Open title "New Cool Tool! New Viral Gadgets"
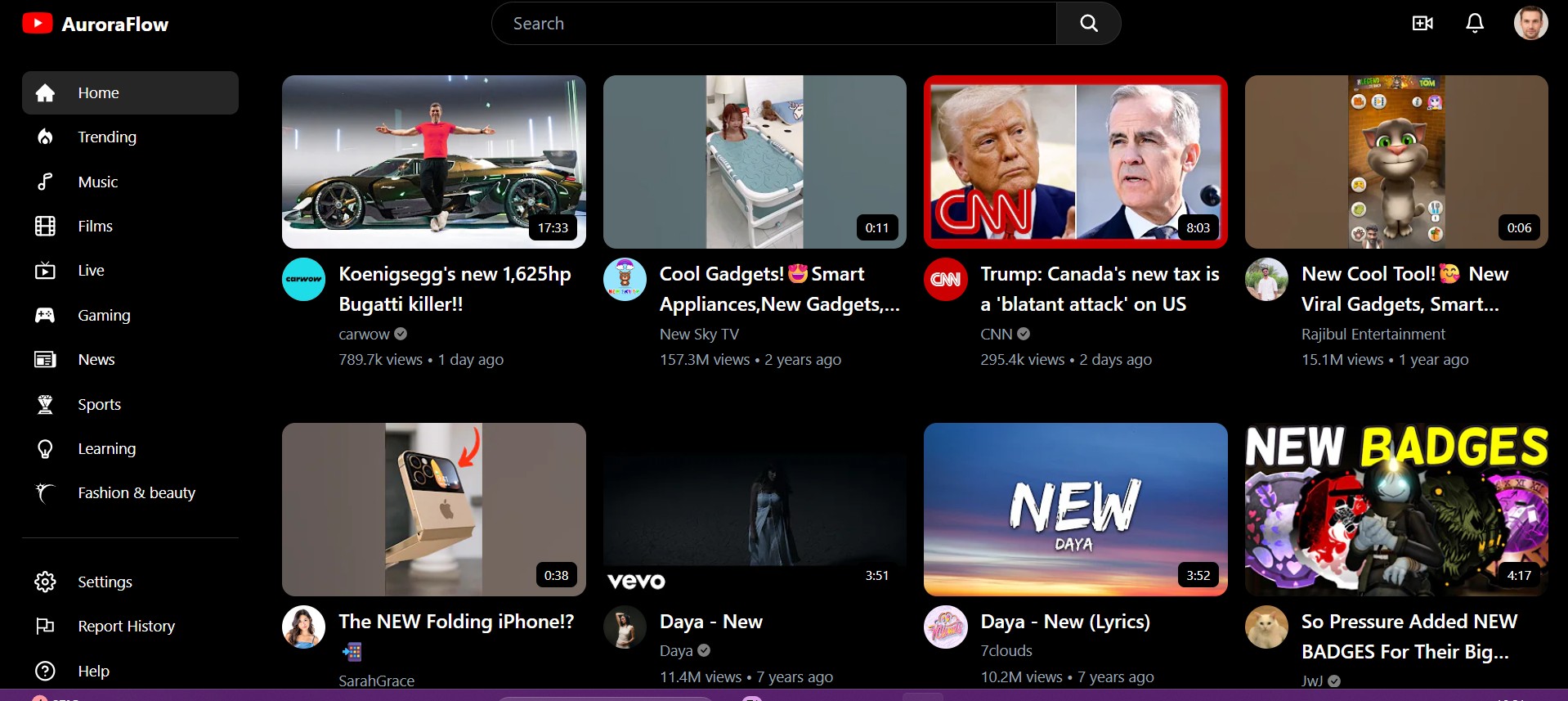This screenshot has width=1568, height=701. [1404, 289]
